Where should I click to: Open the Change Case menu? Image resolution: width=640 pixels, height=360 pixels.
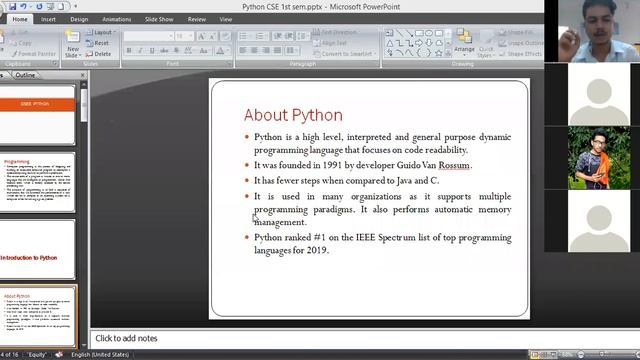pyautogui.click(x=204, y=51)
